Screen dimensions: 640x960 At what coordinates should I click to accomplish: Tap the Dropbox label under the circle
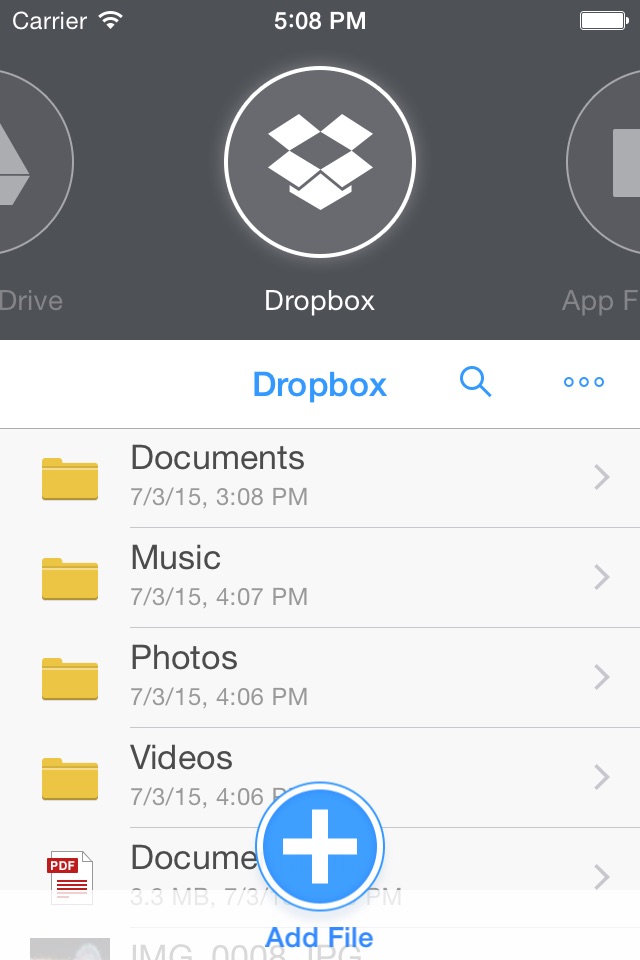(320, 301)
